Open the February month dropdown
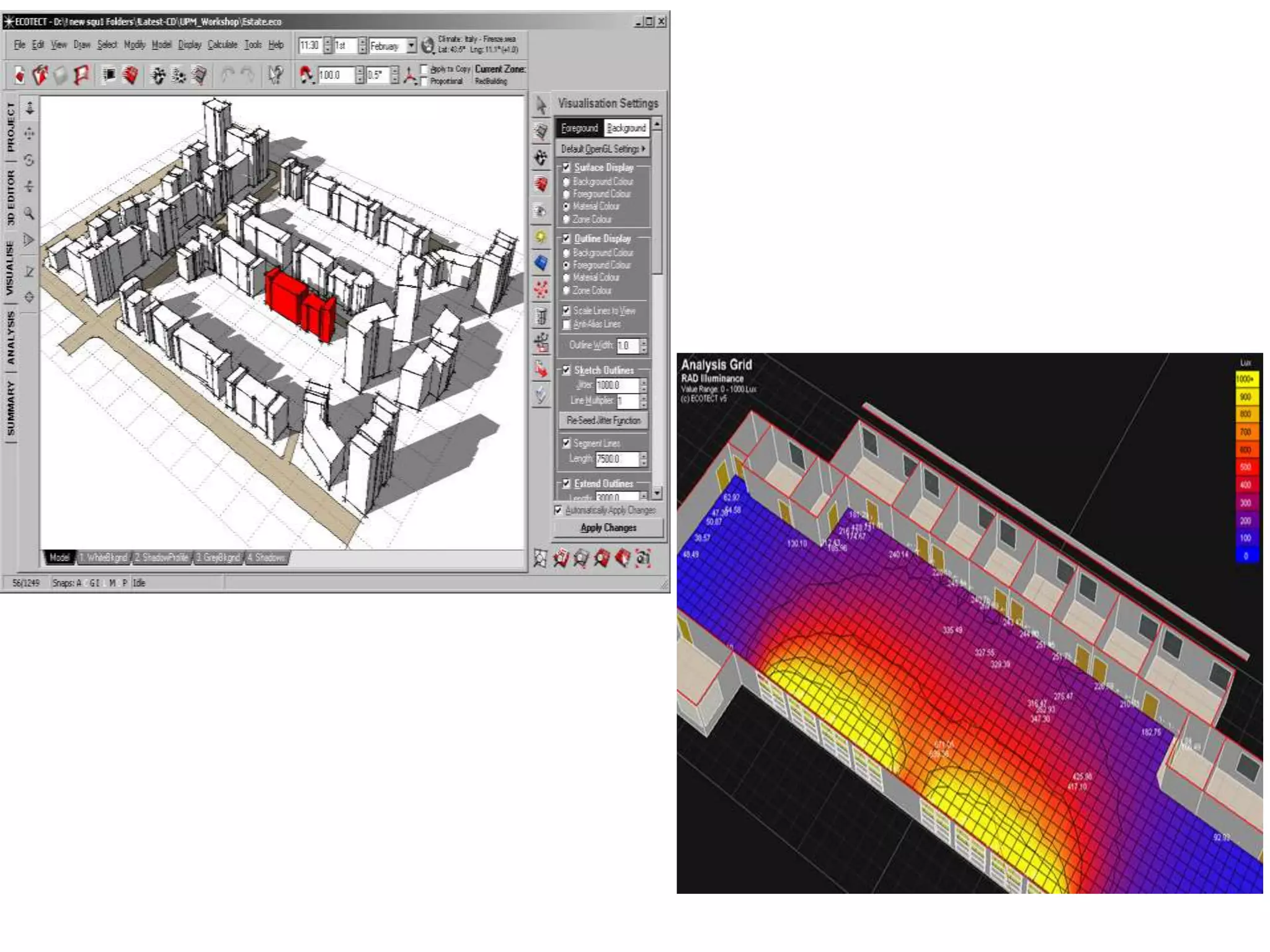 (411, 46)
